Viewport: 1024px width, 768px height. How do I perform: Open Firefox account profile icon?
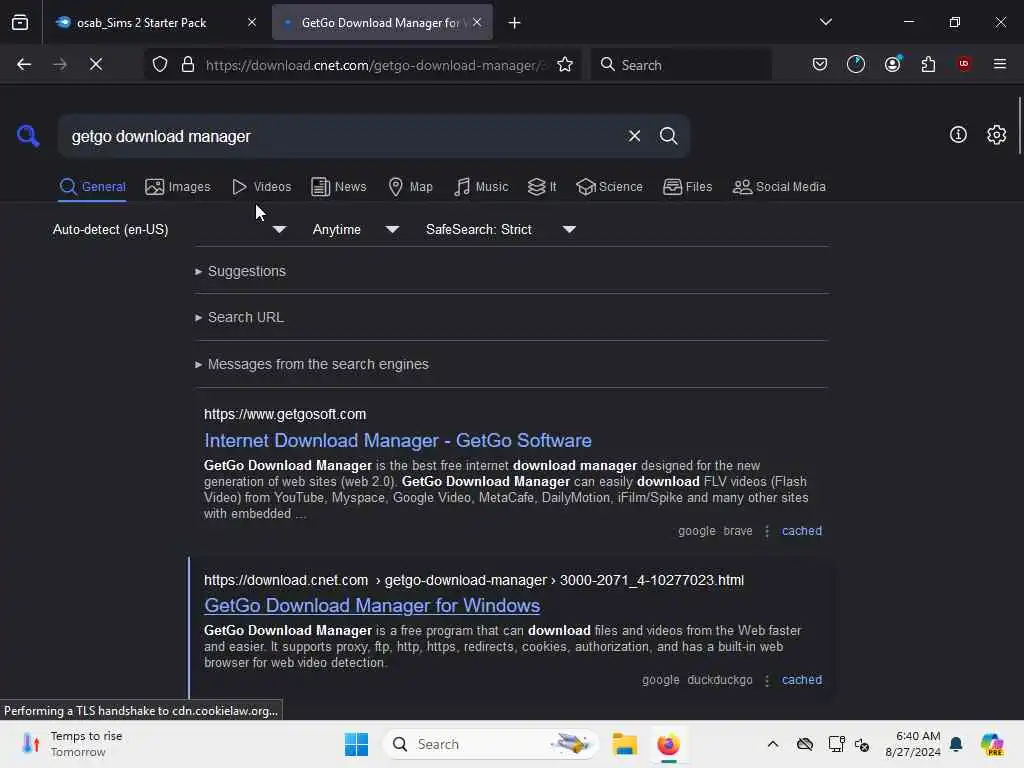coord(893,64)
